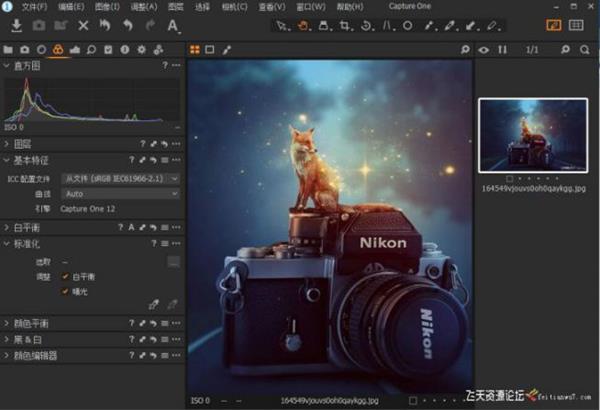Screen dimensions: 600x410
Task: Click the help '?' in 直方图 panel
Action: [x=165, y=65]
